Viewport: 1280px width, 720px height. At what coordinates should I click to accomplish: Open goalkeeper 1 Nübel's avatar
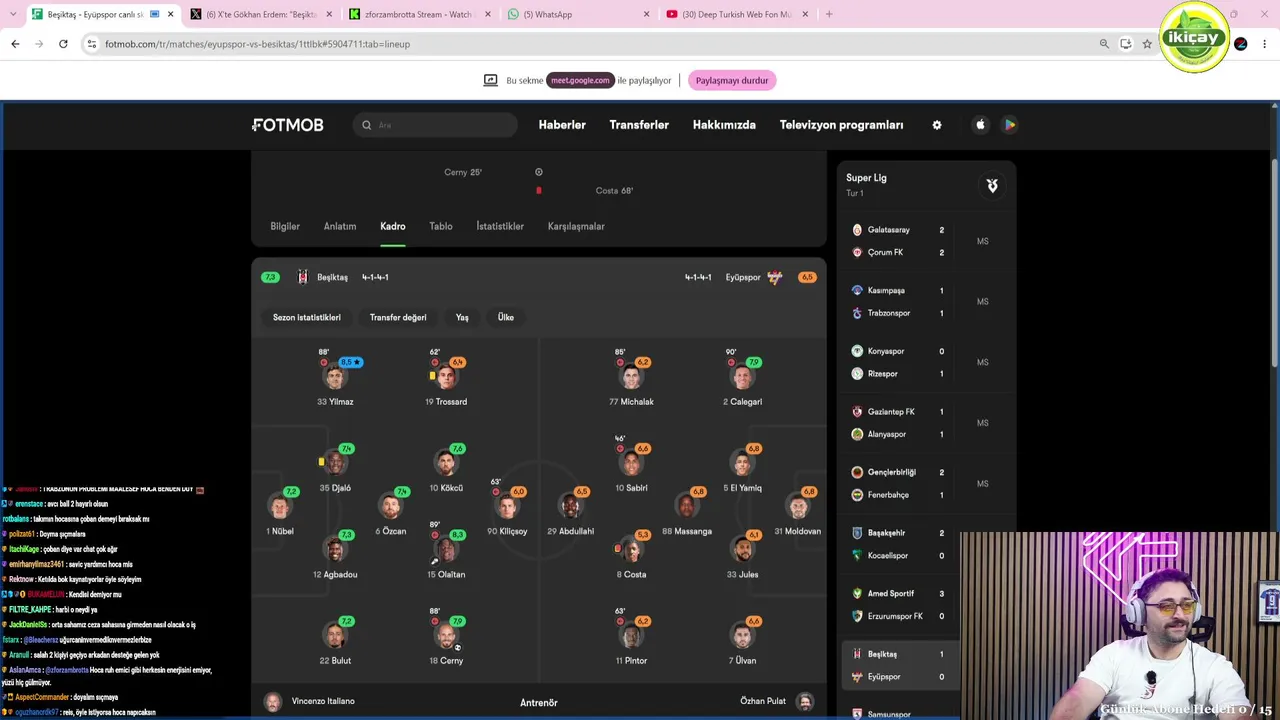click(280, 507)
